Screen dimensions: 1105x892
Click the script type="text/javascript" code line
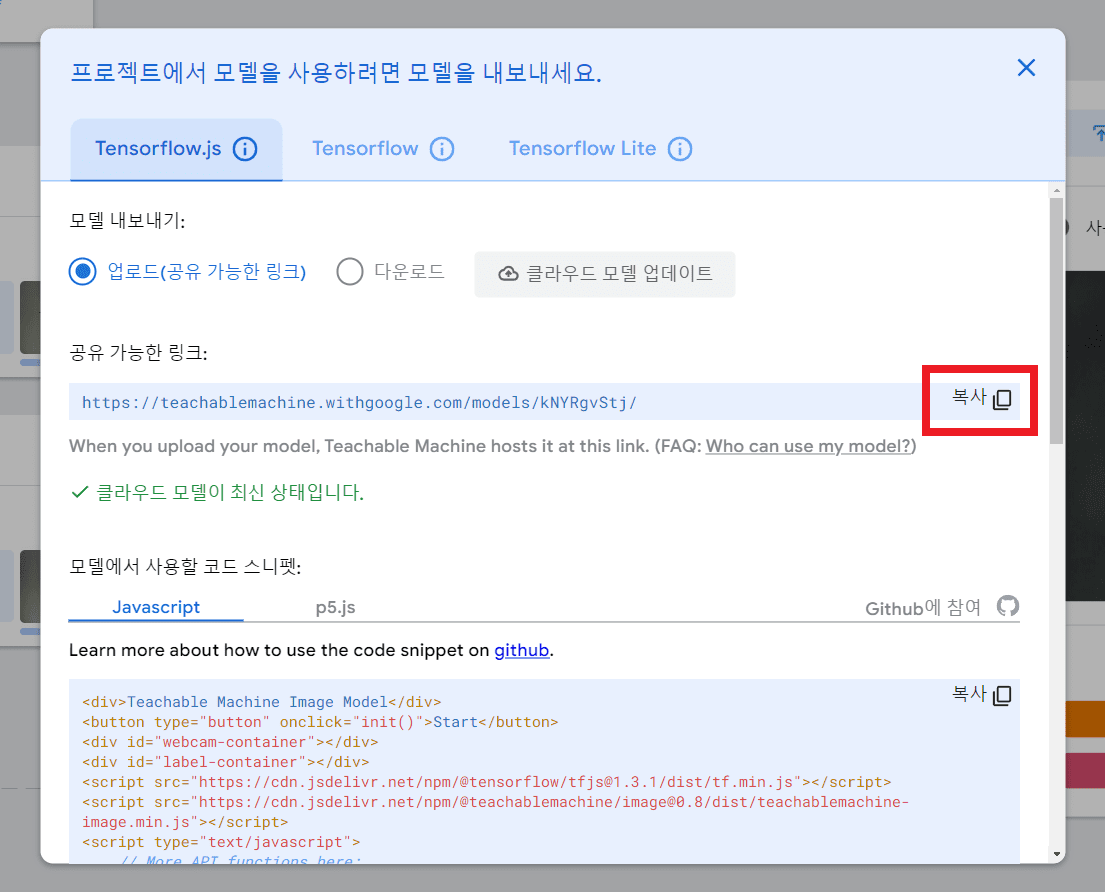pyautogui.click(x=221, y=842)
